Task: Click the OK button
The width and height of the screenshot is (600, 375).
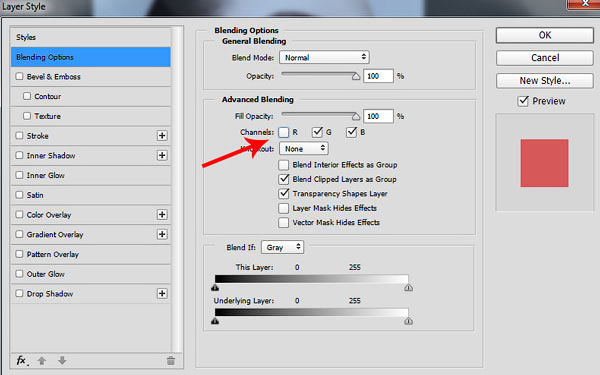Action: tap(545, 35)
